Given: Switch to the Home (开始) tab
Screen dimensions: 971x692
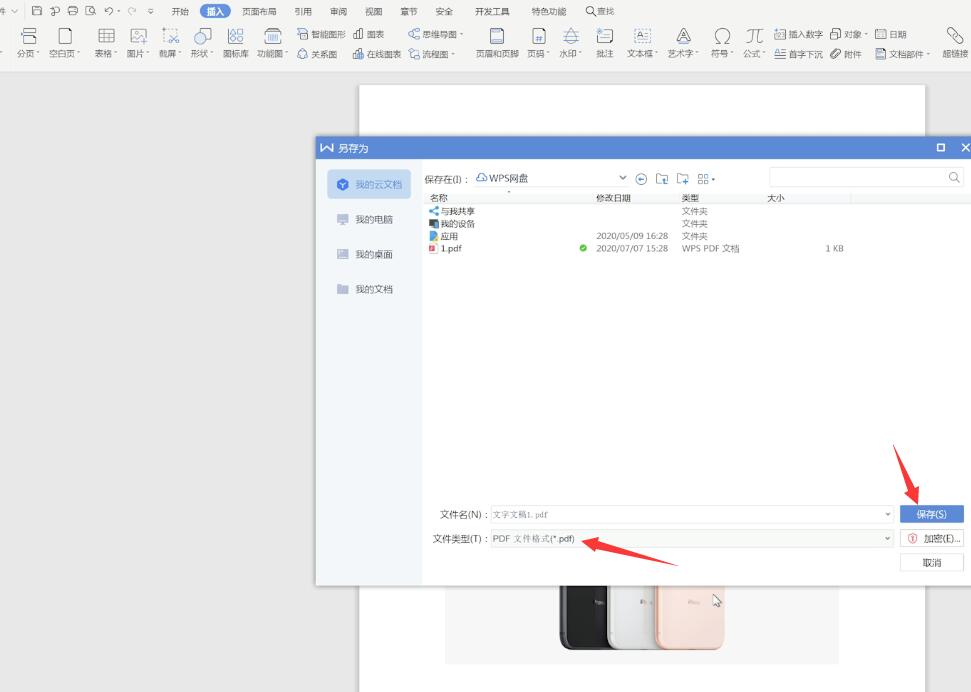Looking at the screenshot, I should click(x=180, y=11).
